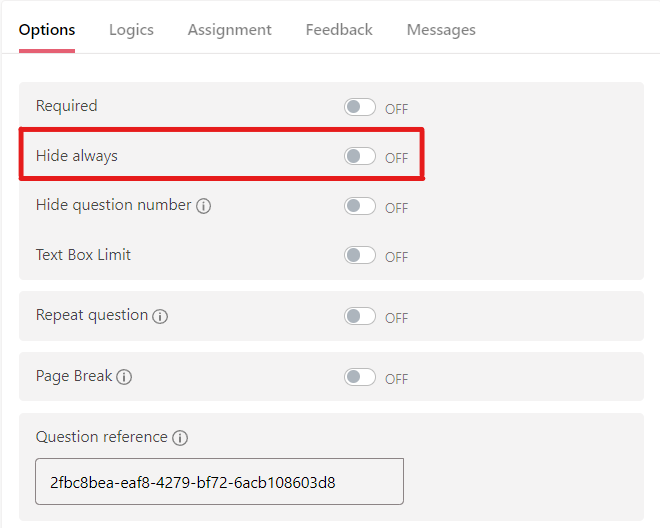Turn on the Hide always switch
The height and width of the screenshot is (528, 660).
point(360,156)
